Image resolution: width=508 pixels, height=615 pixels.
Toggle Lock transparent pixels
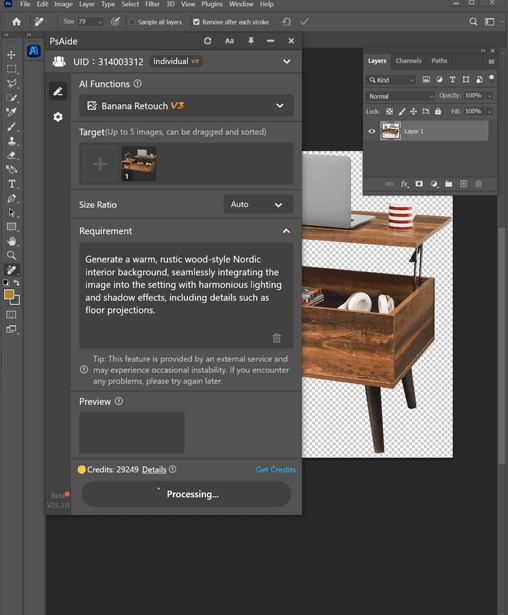(389, 112)
